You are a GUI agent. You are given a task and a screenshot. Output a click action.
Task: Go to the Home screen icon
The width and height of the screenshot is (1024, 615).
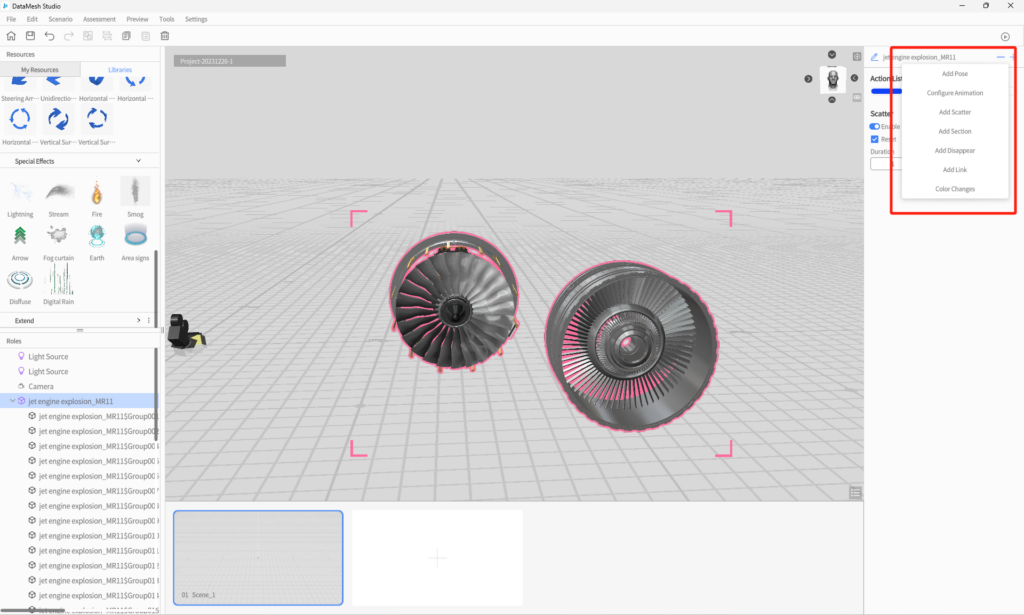tap(11, 36)
